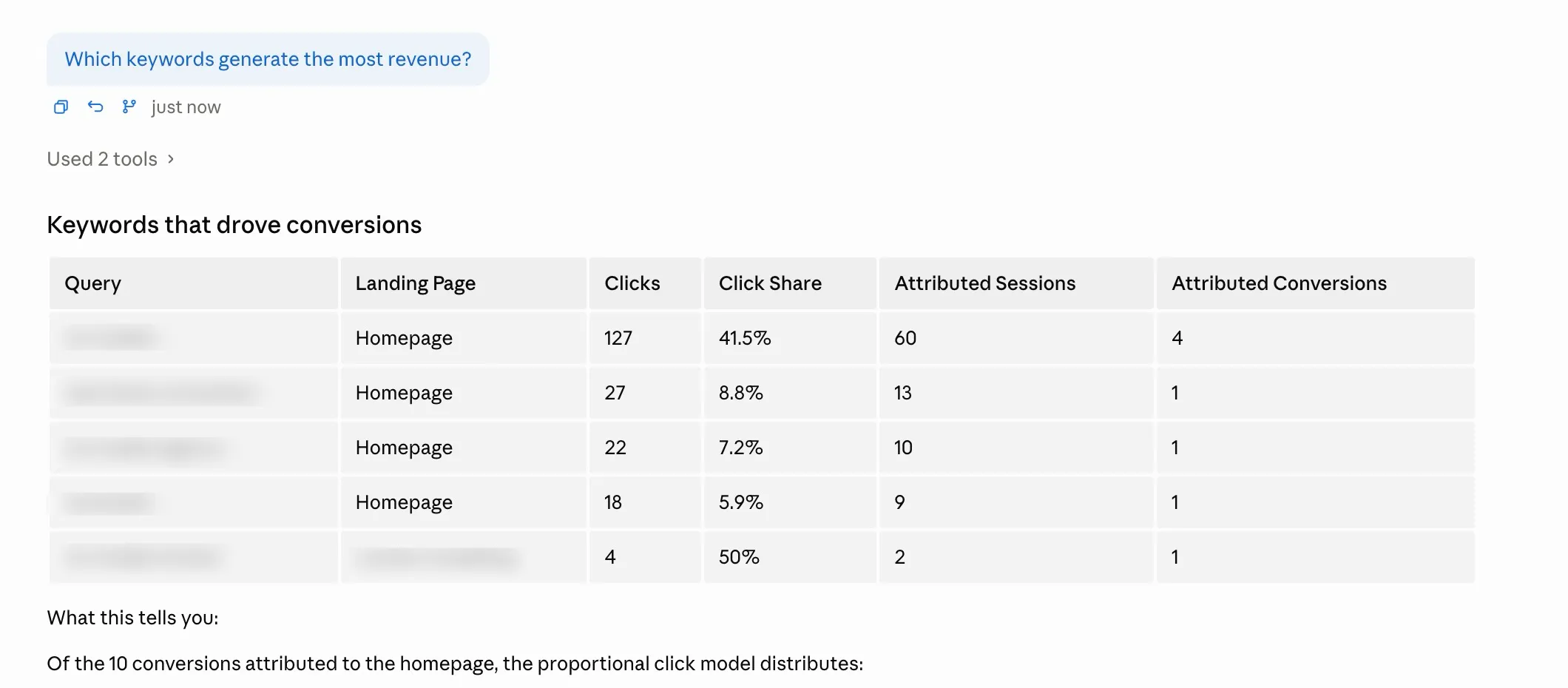Click the first row's Homepage cell
The width and height of the screenshot is (1568, 688).
click(x=404, y=338)
